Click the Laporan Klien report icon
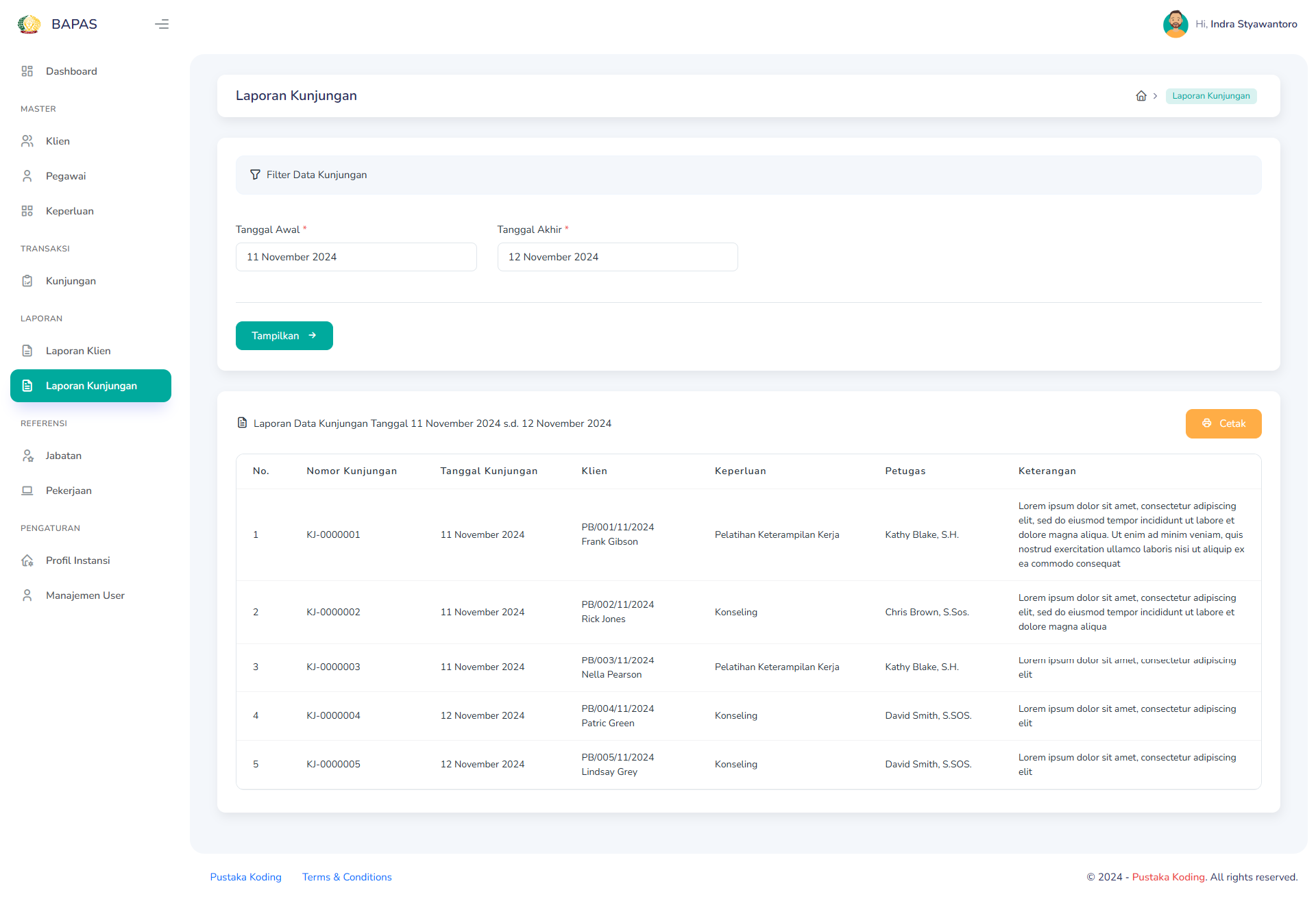Image resolution: width=1316 pixels, height=901 pixels. (28, 350)
